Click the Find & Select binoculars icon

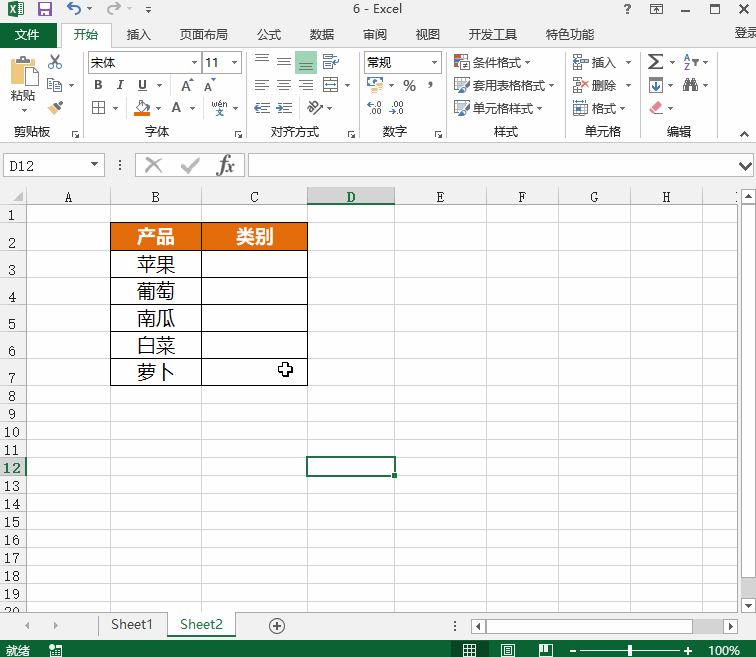pos(692,85)
